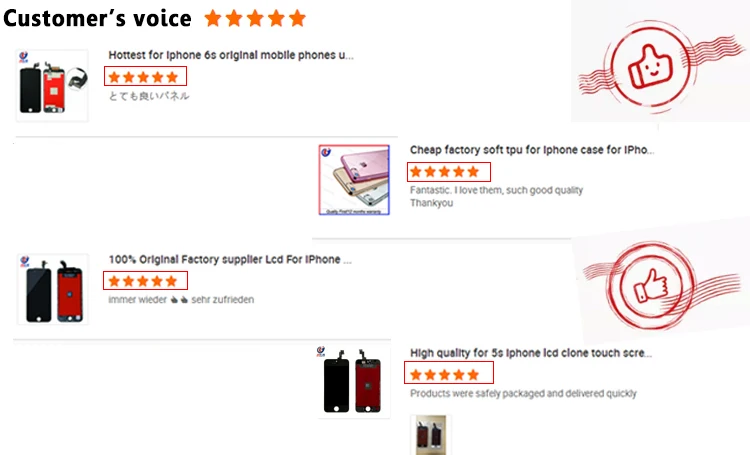Image resolution: width=750 pixels, height=455 pixels.
Task: Open "100% Original Factory supplier Lcd" link
Action: click(230, 259)
